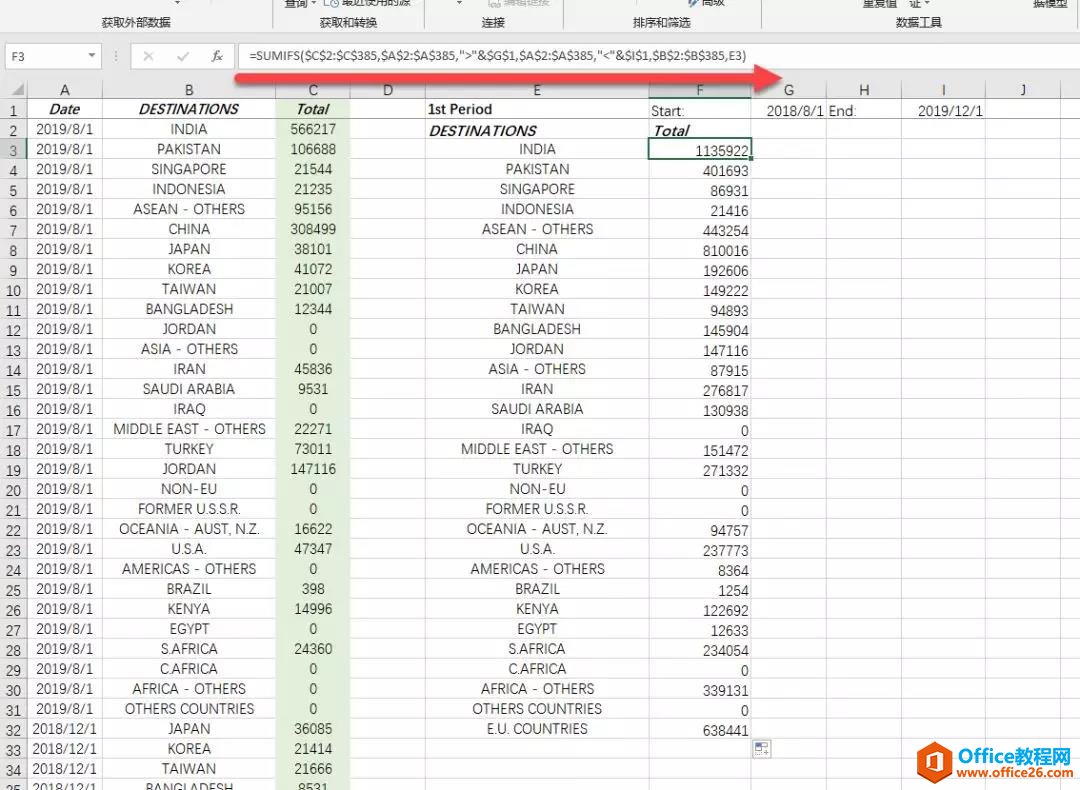Click the insert function fx icon
Viewport: 1080px width, 790px height.
coord(217,56)
